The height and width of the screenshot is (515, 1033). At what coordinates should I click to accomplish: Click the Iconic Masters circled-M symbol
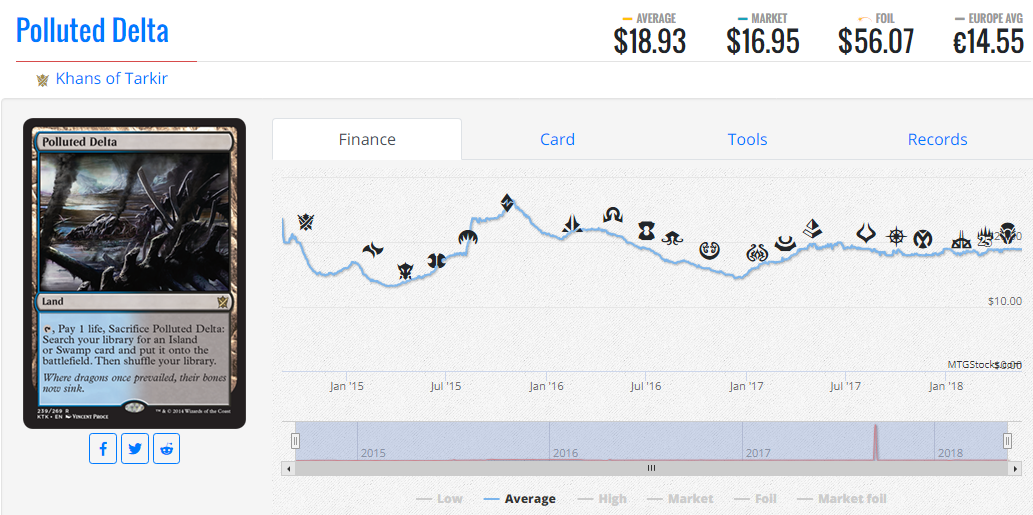922,240
